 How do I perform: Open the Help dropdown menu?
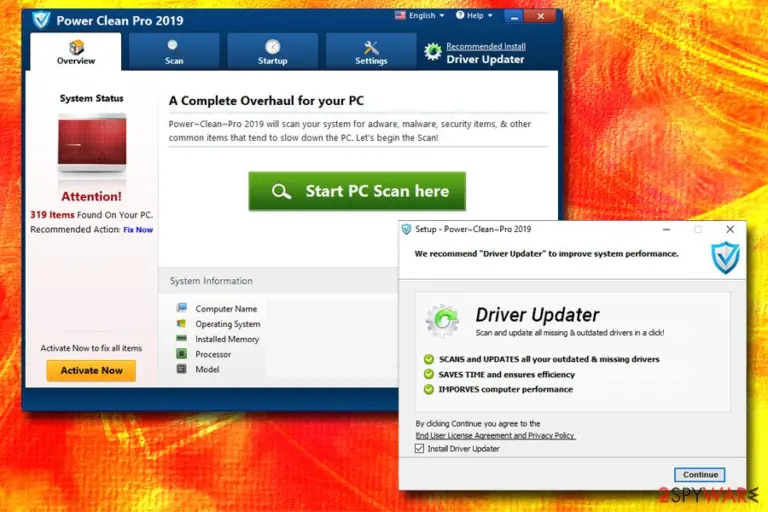[x=474, y=15]
